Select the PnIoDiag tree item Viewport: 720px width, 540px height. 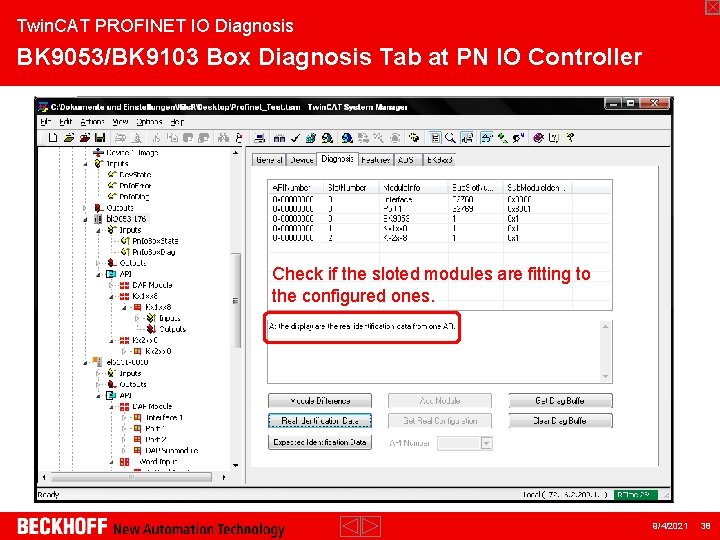tap(134, 197)
